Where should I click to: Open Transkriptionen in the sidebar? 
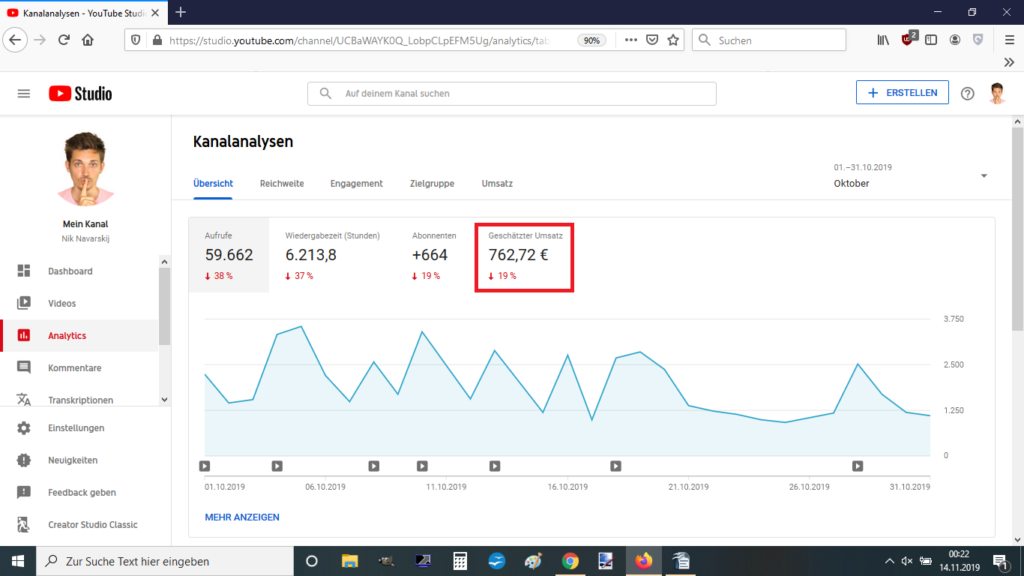80,400
